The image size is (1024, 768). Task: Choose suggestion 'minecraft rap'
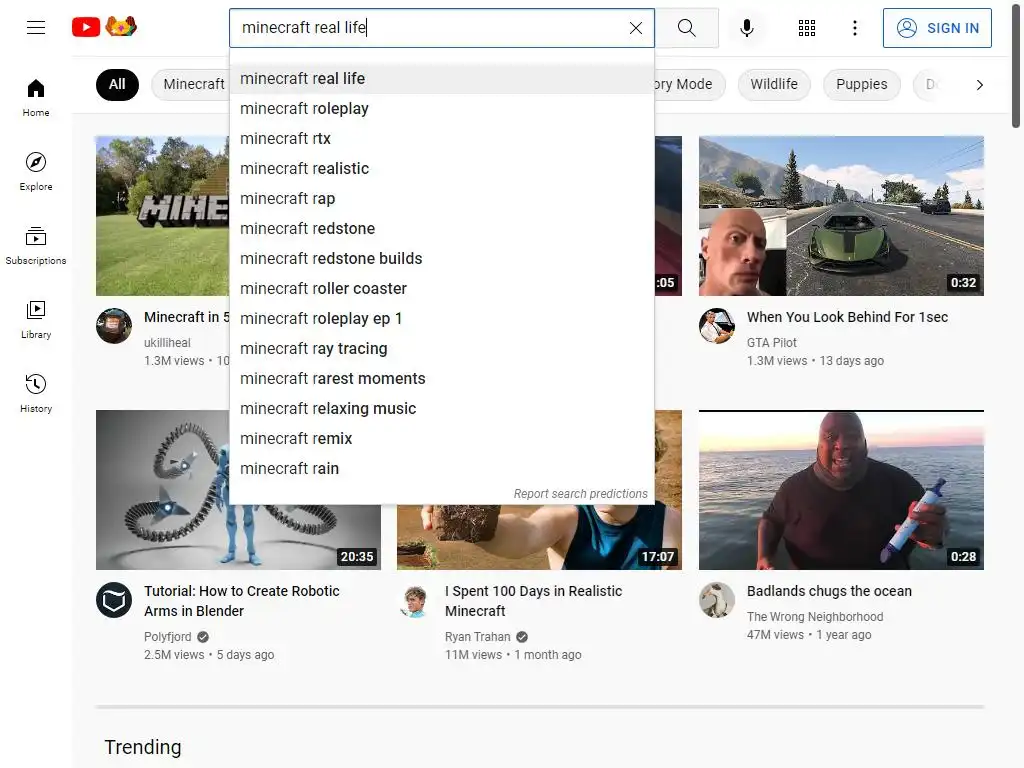click(x=441, y=199)
